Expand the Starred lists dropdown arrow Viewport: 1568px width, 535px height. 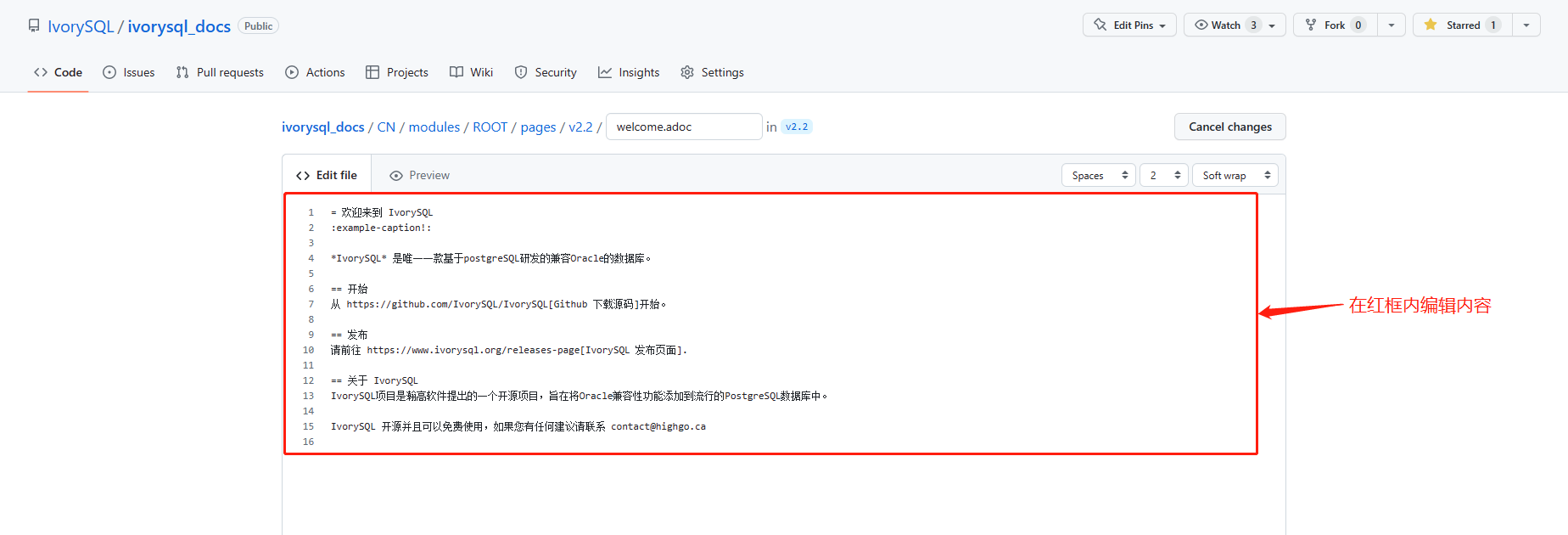click(x=1526, y=25)
